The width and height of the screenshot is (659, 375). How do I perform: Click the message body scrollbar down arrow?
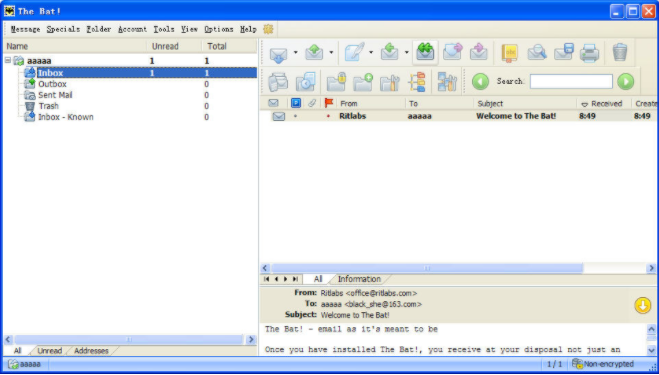coord(651,350)
